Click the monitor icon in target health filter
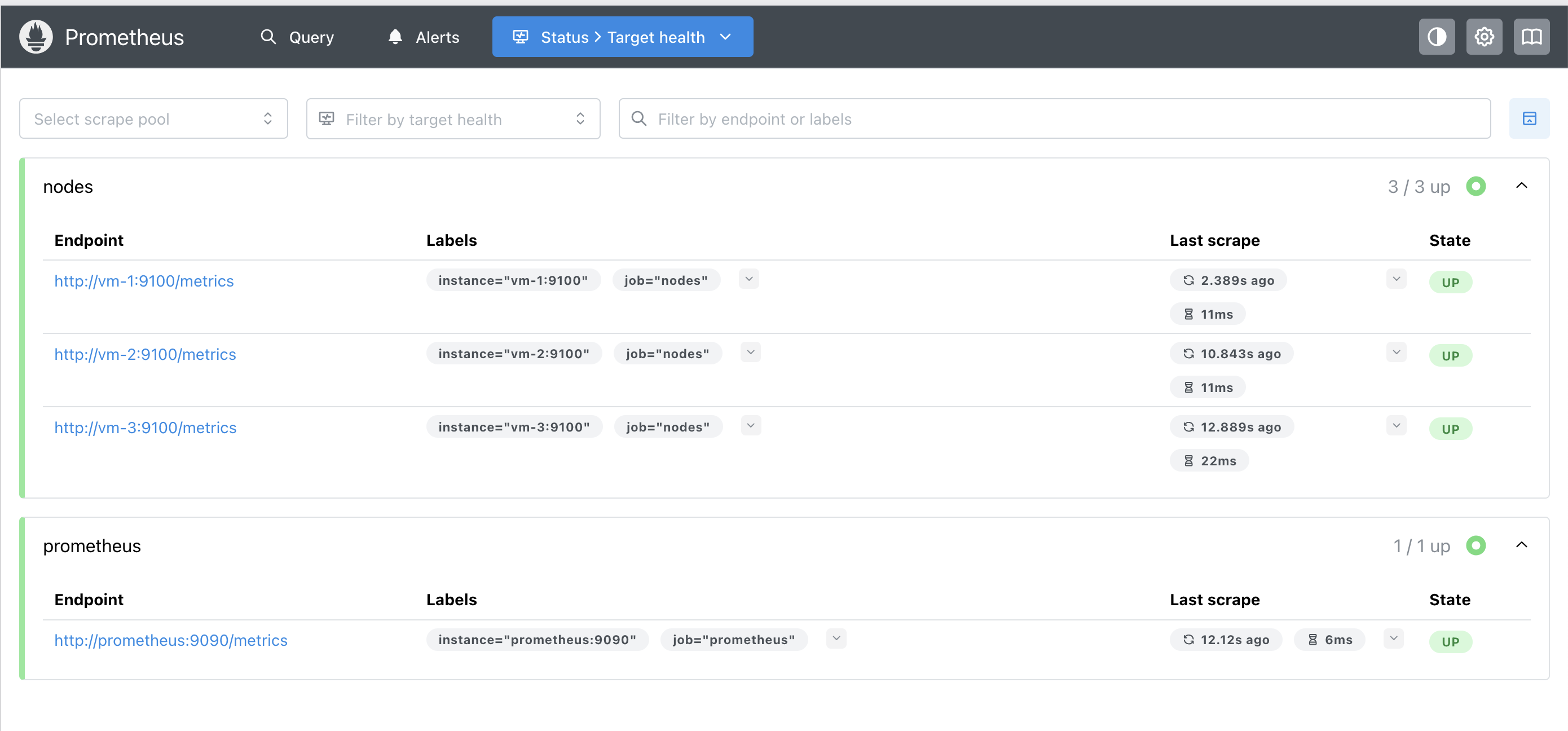1568x731 pixels. [x=326, y=118]
